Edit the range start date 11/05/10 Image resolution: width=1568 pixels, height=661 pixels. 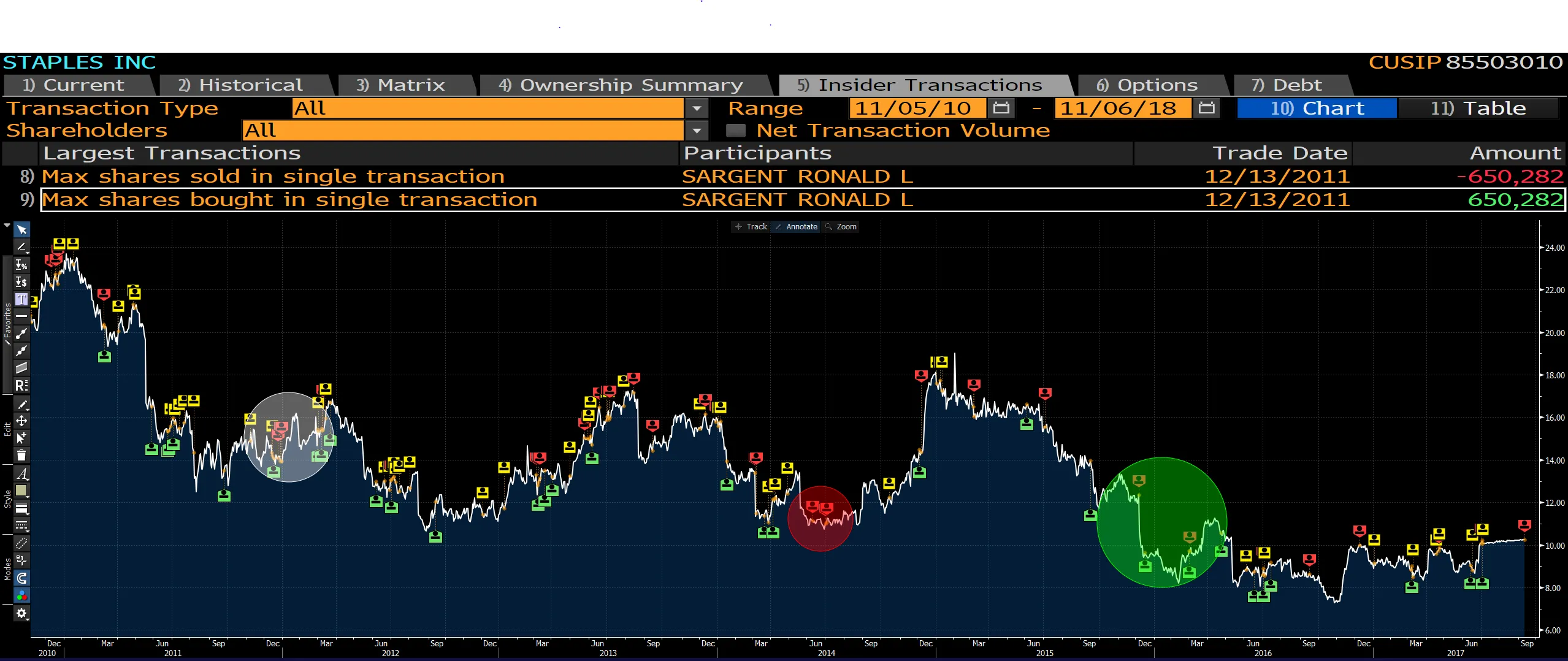tap(917, 108)
